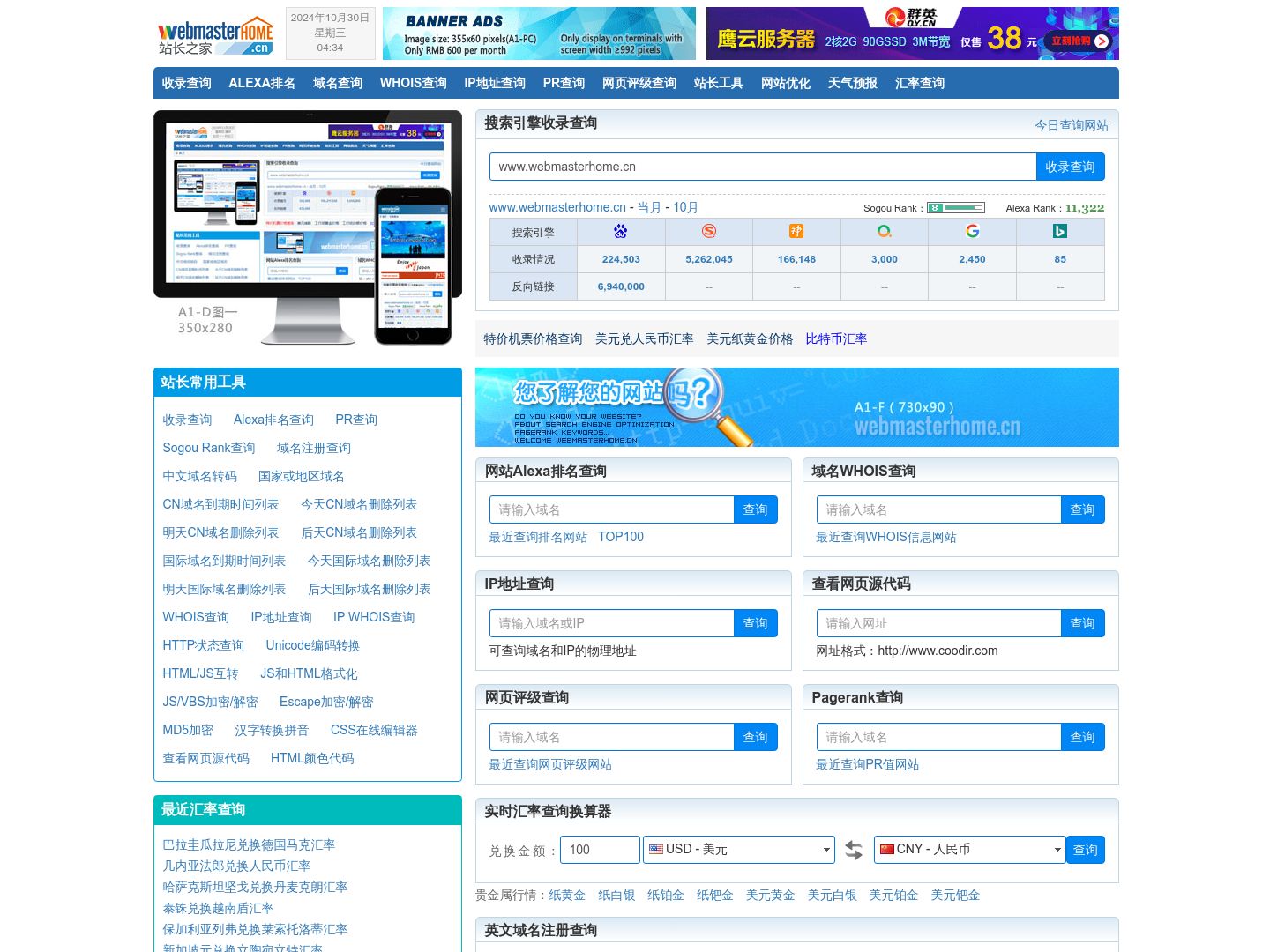1270x952 pixels.
Task: Open 网站优化 in the navigation bar
Action: [786, 83]
